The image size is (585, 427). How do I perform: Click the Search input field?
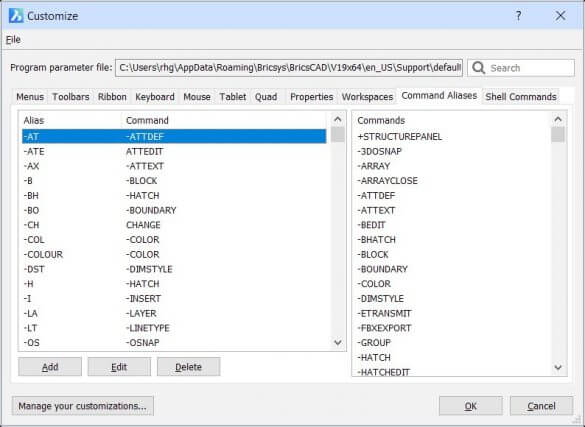[521, 68]
